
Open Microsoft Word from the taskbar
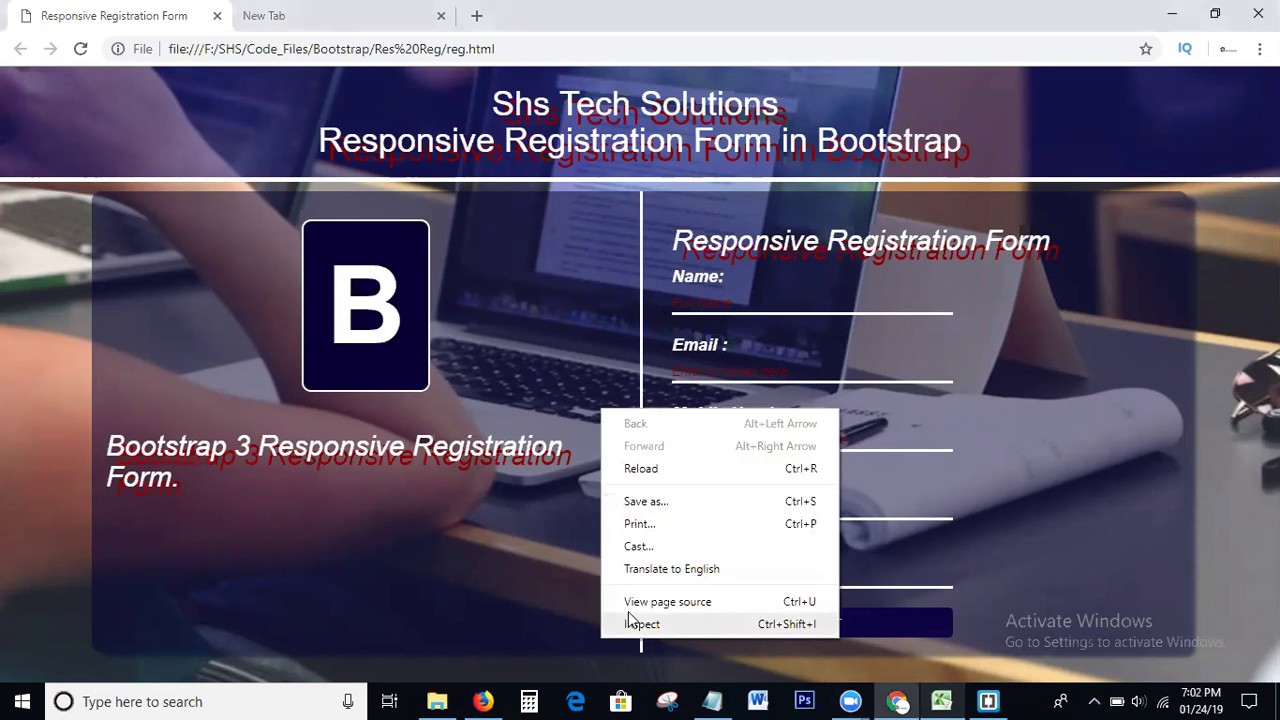(x=758, y=701)
